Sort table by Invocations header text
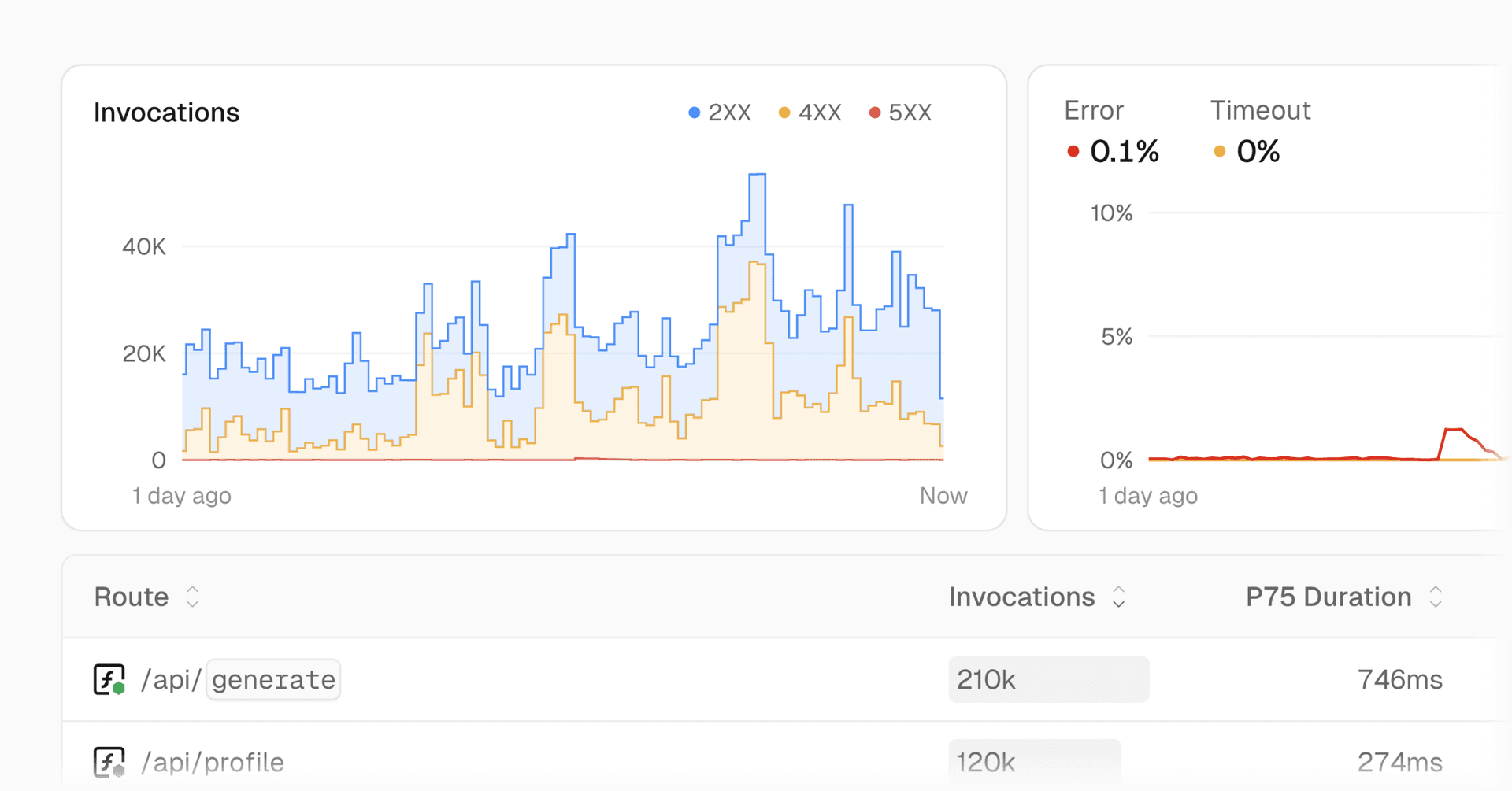Image resolution: width=1512 pixels, height=791 pixels. [x=1021, y=597]
